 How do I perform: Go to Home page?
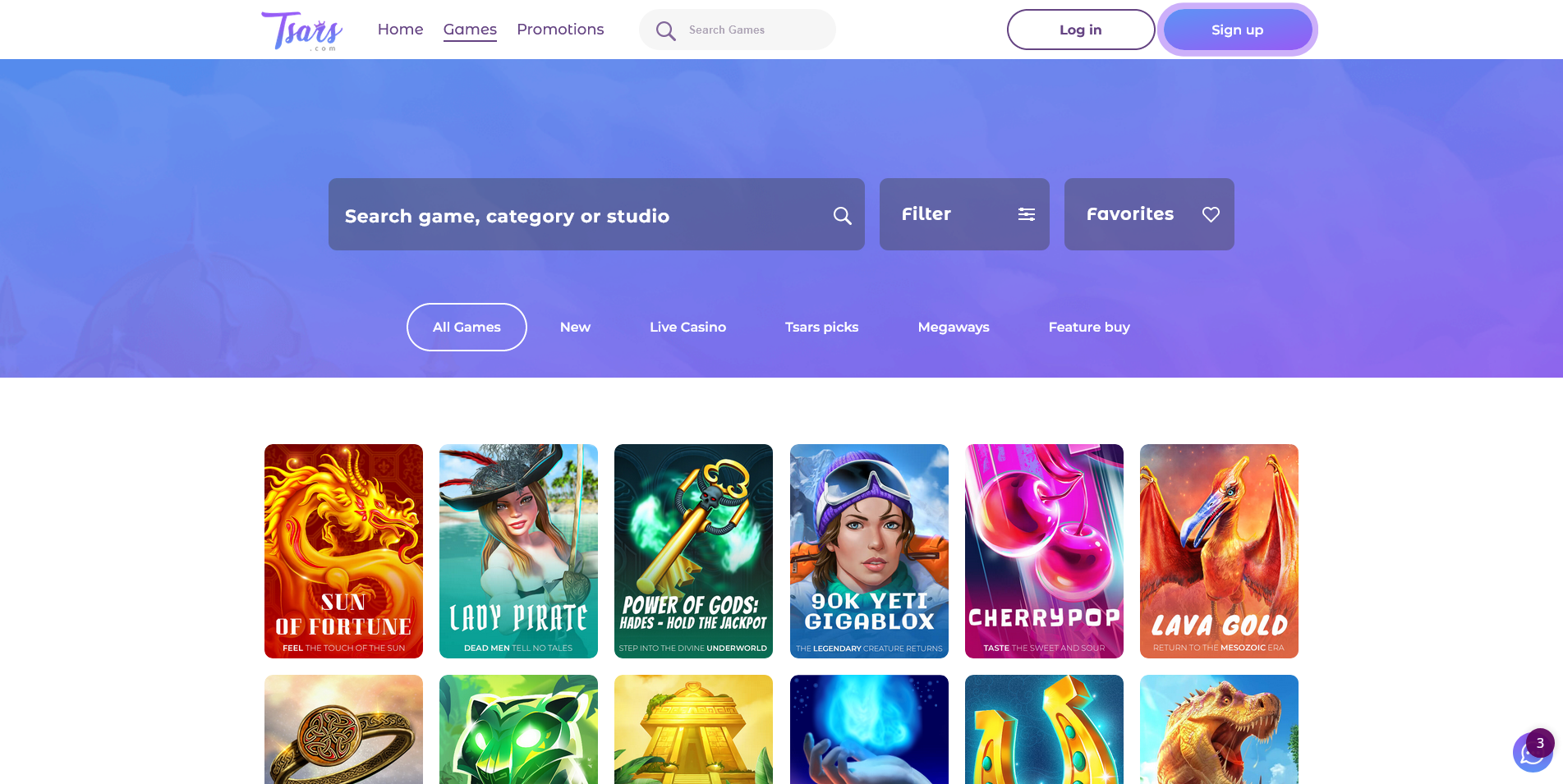(400, 30)
